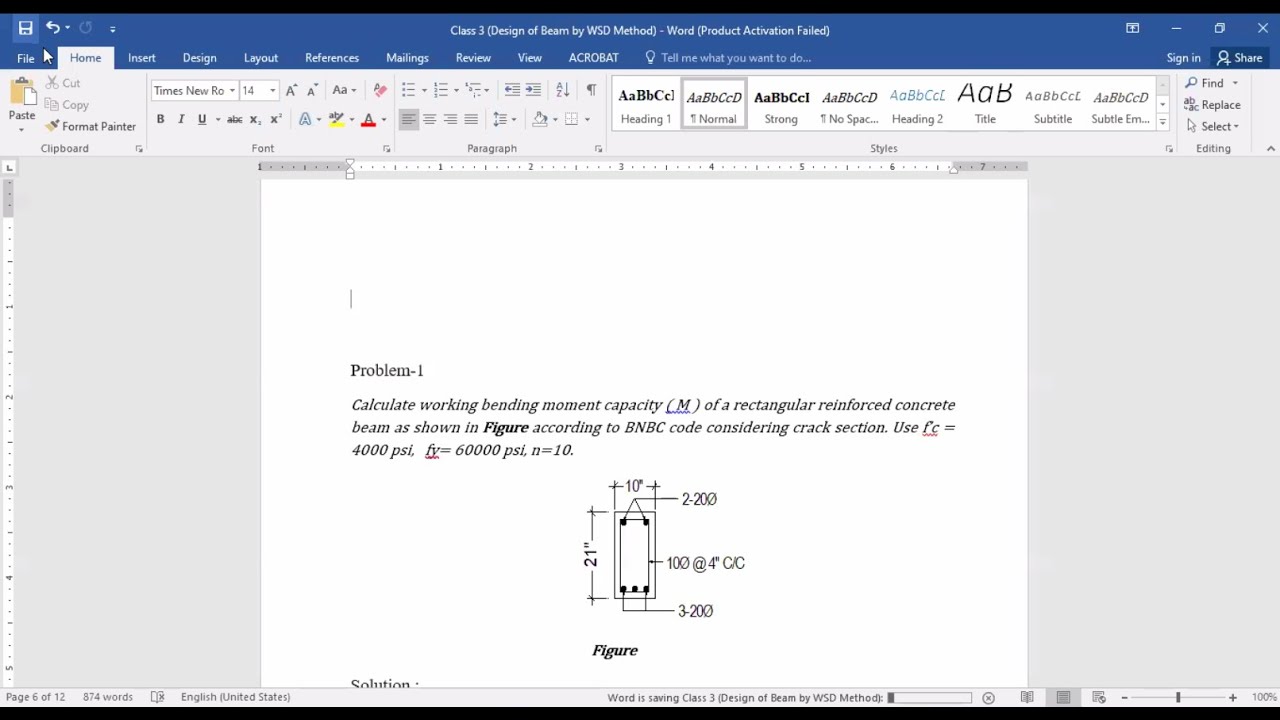Apply strikethrough to text
The image size is (1280, 720).
click(234, 119)
